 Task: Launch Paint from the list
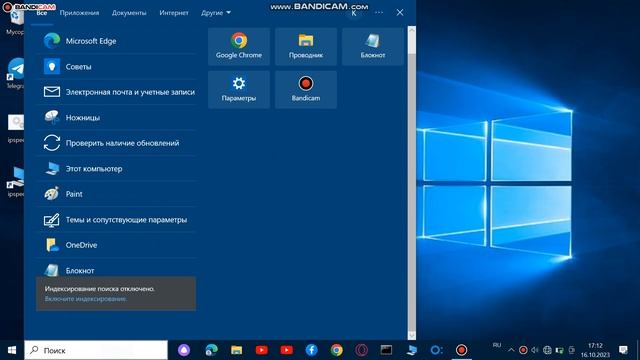[116, 194]
